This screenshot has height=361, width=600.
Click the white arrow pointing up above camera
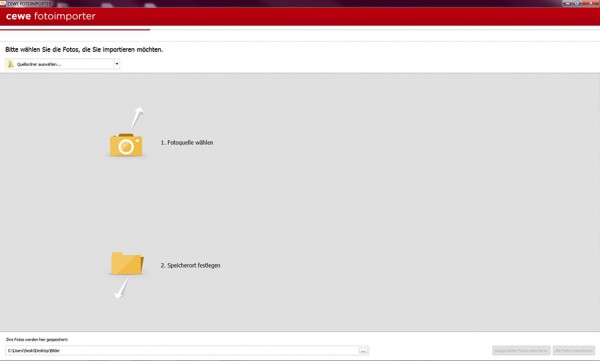[x=137, y=119]
